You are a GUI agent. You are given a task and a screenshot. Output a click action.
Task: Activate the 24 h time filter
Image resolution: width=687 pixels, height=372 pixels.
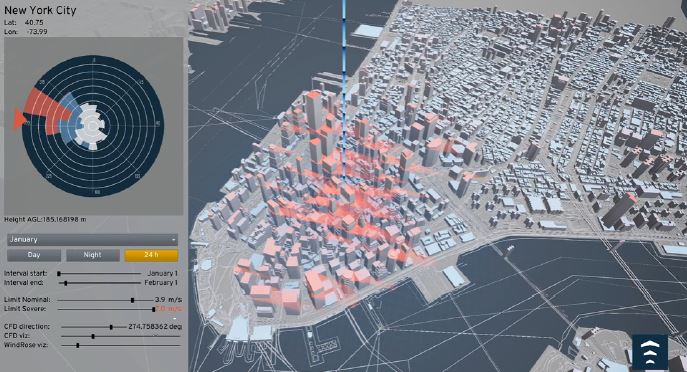coord(151,255)
